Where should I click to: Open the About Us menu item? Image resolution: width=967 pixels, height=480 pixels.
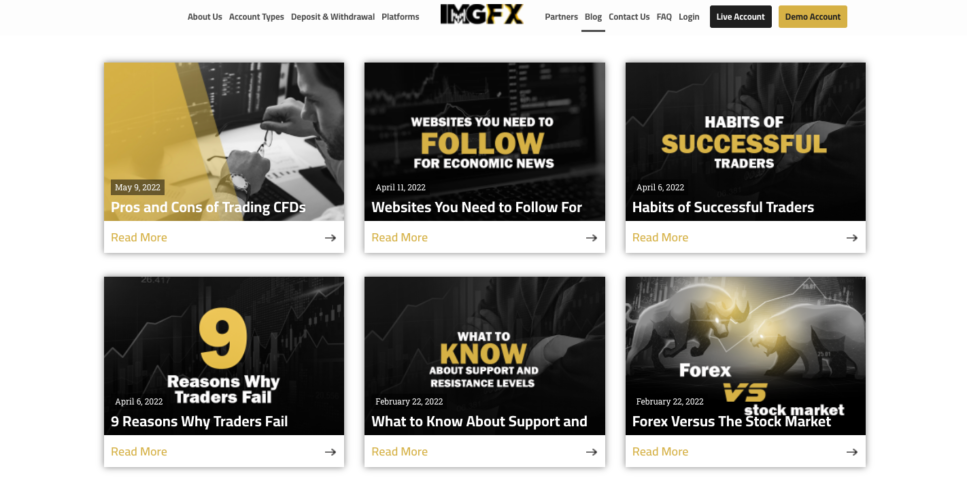pos(205,17)
